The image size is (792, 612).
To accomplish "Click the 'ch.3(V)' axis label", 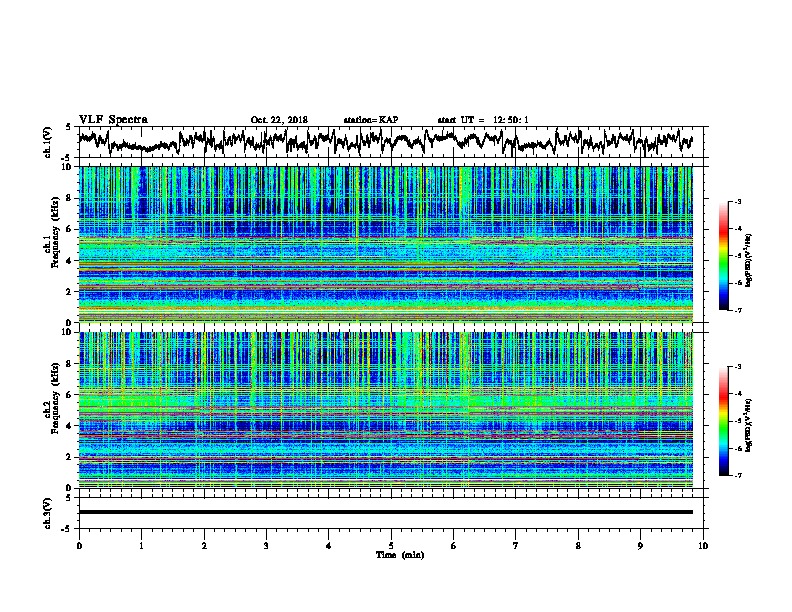I will [47, 513].
